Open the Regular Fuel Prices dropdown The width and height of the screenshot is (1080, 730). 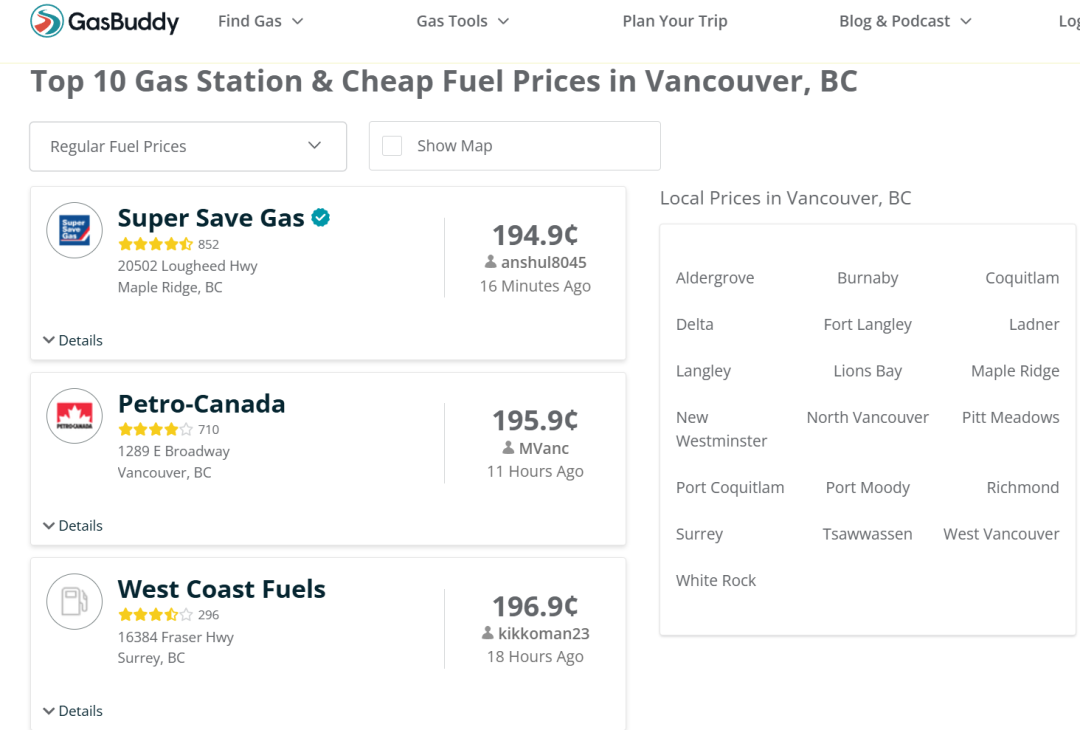[188, 146]
